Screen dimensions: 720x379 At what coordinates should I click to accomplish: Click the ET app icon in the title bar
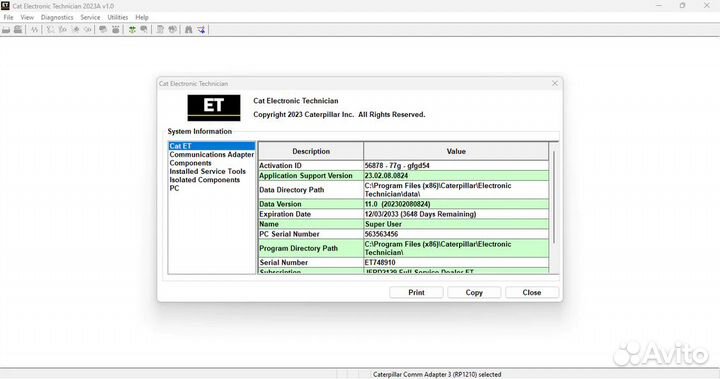[6, 6]
